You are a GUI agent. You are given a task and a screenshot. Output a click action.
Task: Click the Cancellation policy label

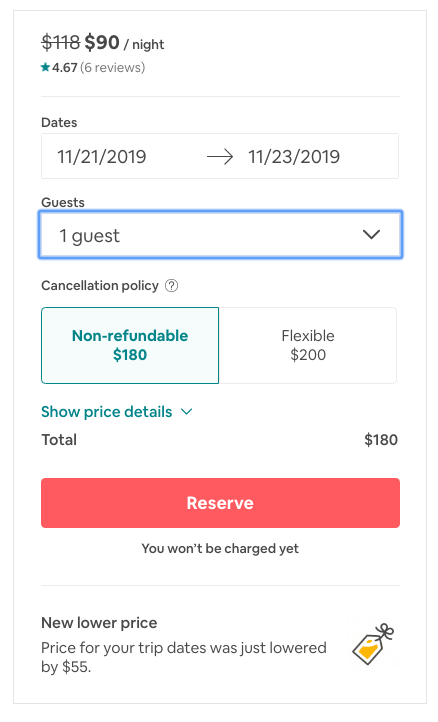(100, 286)
